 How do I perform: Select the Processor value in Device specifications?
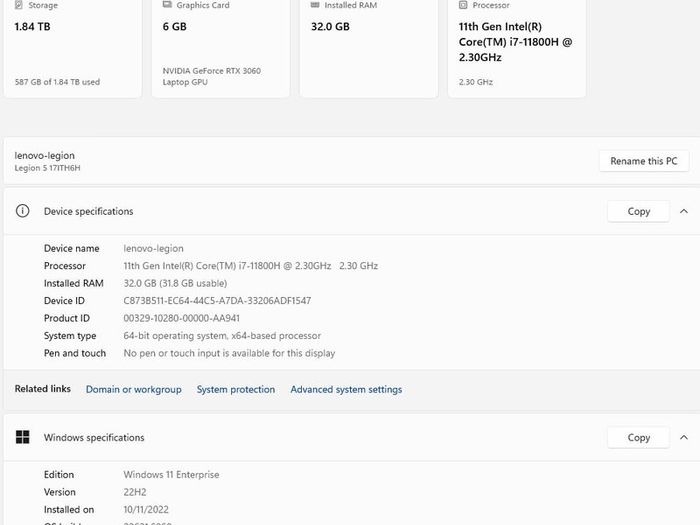coord(250,266)
